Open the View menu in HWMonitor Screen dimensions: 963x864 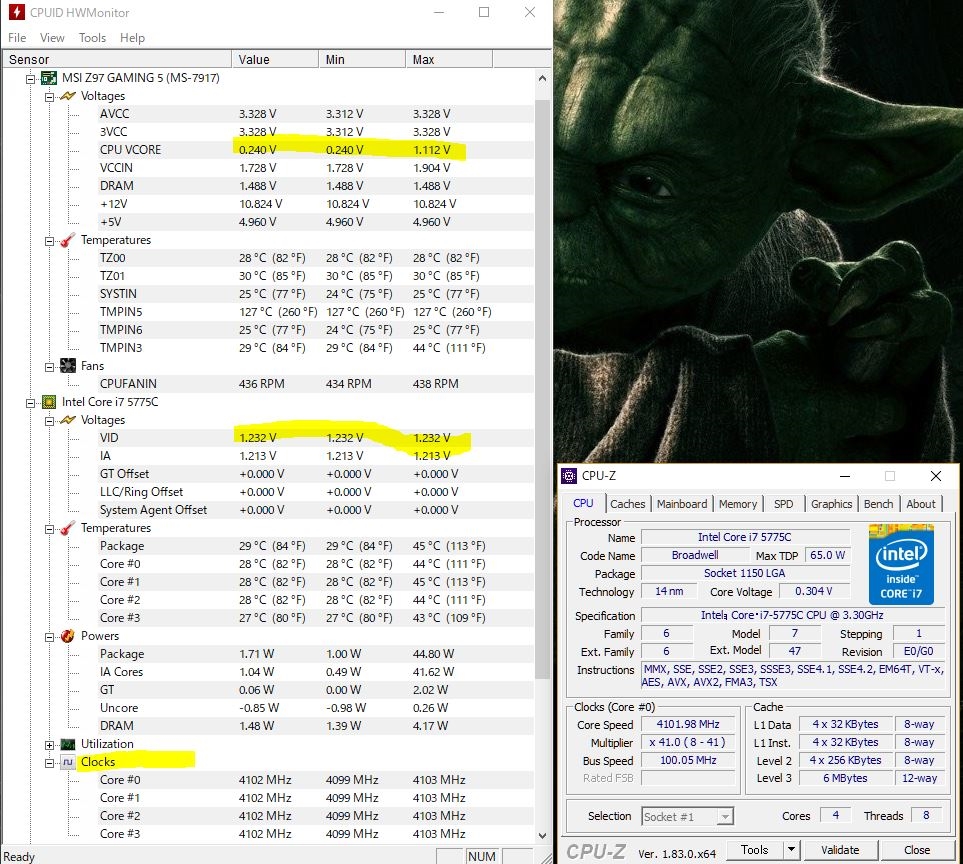[x=52, y=38]
